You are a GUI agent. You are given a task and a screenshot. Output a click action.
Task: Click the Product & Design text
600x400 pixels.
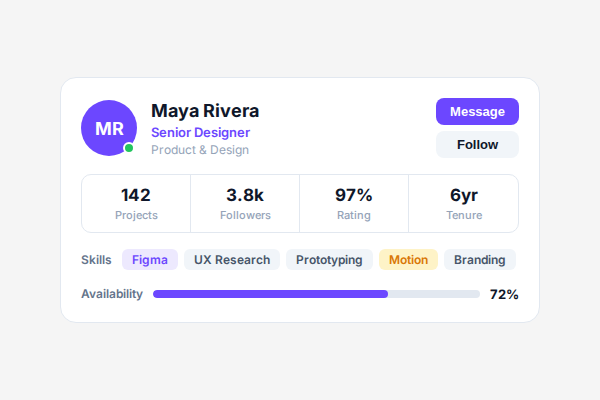[x=200, y=150]
